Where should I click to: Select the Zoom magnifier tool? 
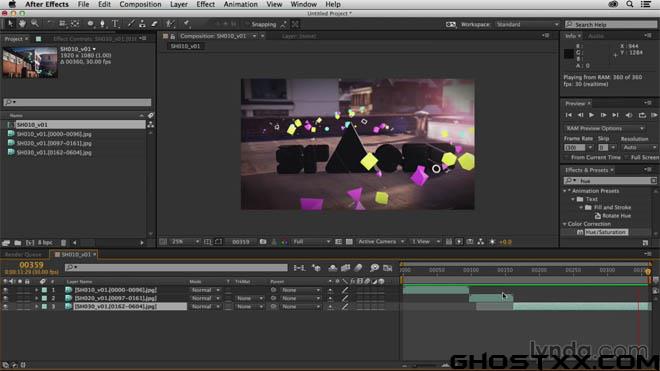tap(35, 24)
